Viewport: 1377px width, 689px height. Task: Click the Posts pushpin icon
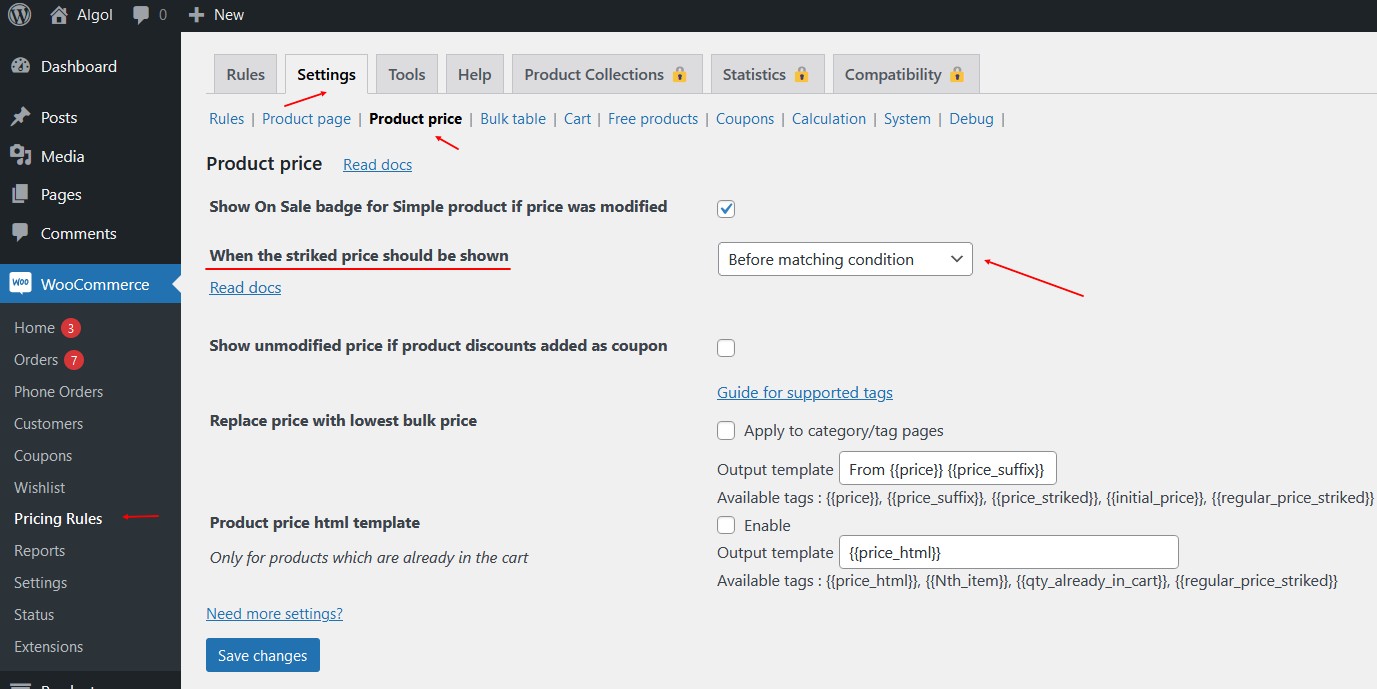click(21, 117)
